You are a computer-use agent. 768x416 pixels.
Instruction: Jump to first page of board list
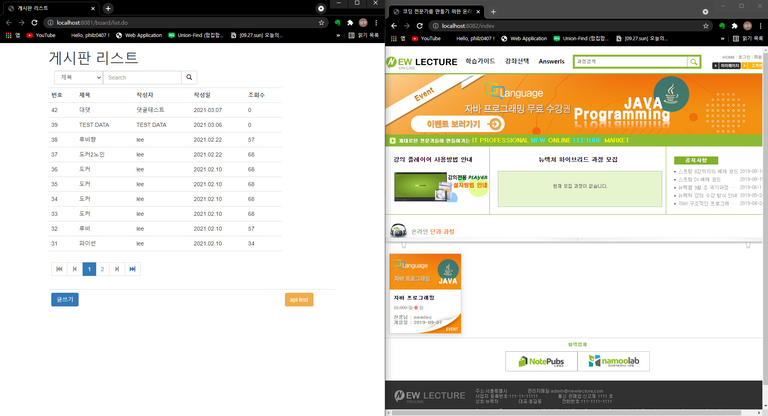point(59,269)
